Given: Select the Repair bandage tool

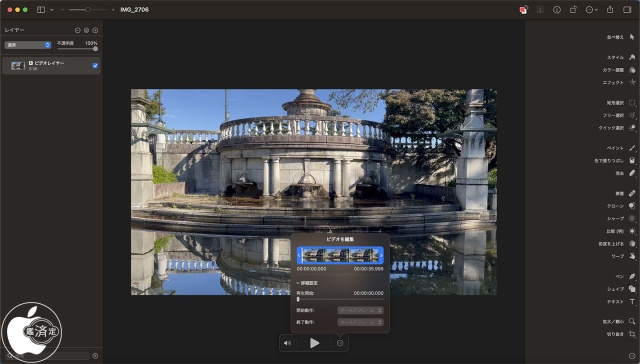Looking at the screenshot, I should pyautogui.click(x=632, y=193).
